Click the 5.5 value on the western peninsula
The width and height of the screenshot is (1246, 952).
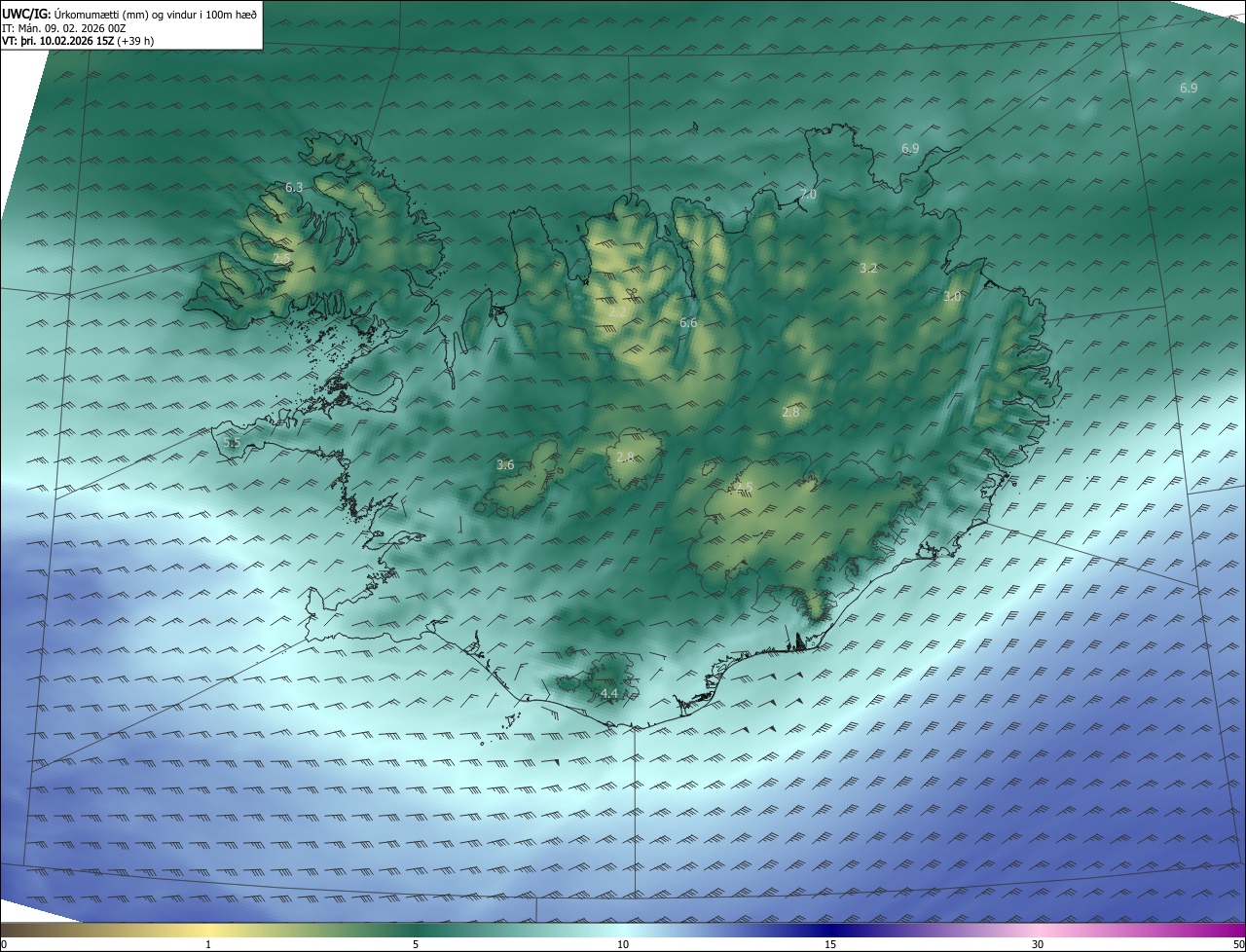point(232,442)
